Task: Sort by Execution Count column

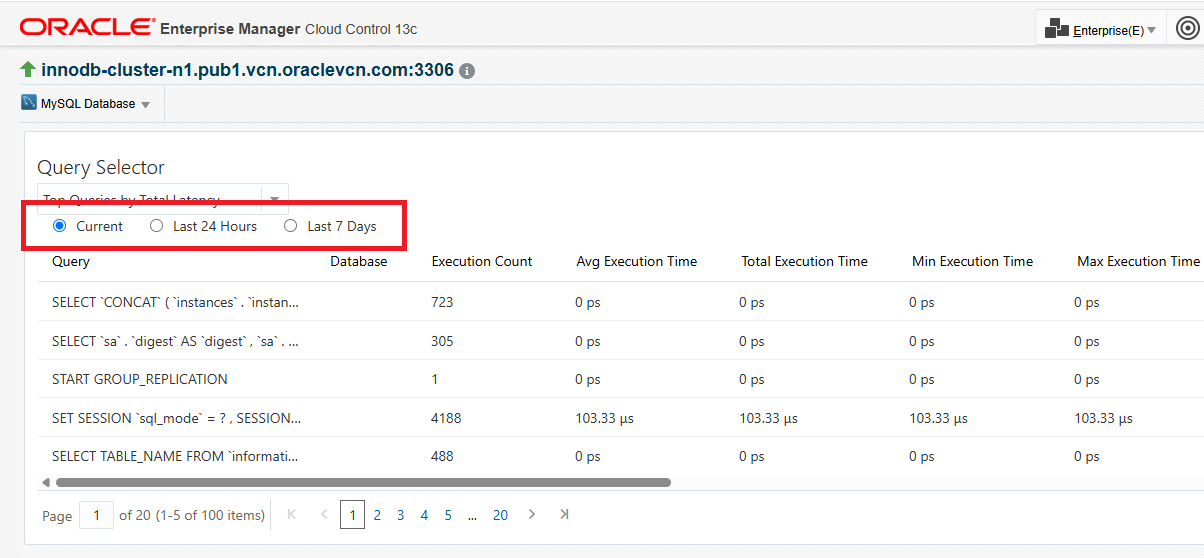Action: 482,261
